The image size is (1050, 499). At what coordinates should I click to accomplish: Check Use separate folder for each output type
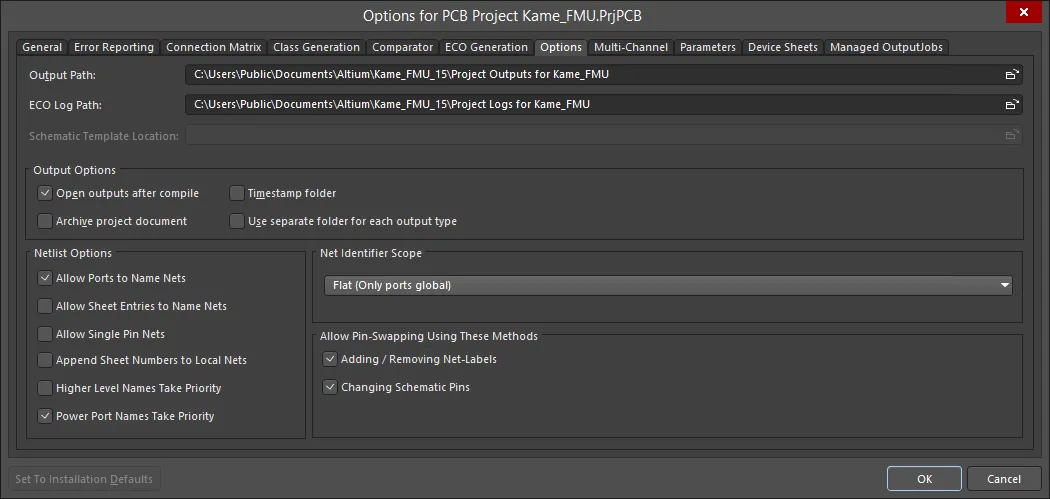(236, 221)
